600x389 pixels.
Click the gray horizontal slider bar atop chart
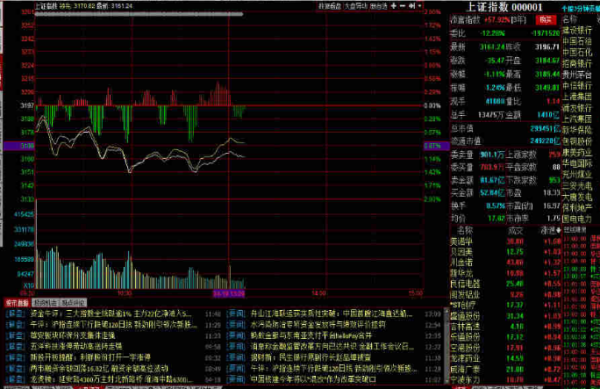pyautogui.click(x=139, y=14)
